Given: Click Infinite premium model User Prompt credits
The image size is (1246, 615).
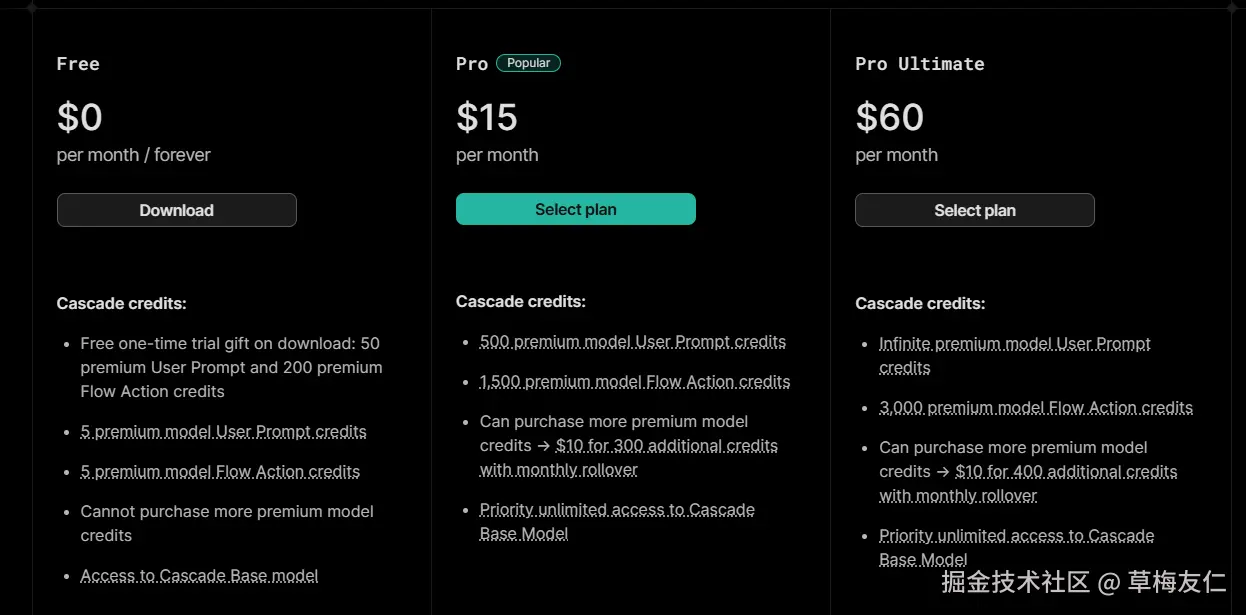Looking at the screenshot, I should (x=1014, y=344).
